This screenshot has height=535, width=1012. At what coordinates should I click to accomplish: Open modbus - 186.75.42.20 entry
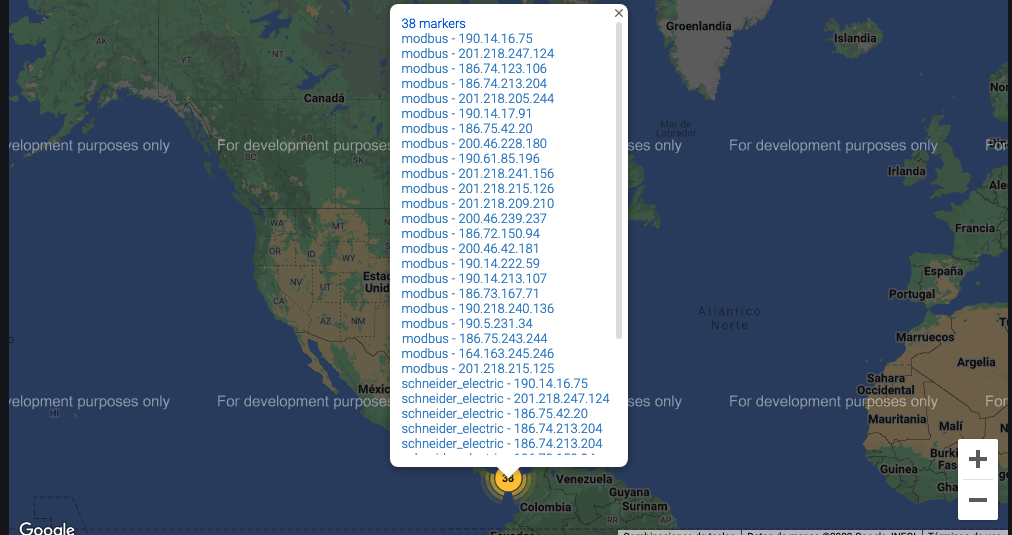click(x=467, y=128)
